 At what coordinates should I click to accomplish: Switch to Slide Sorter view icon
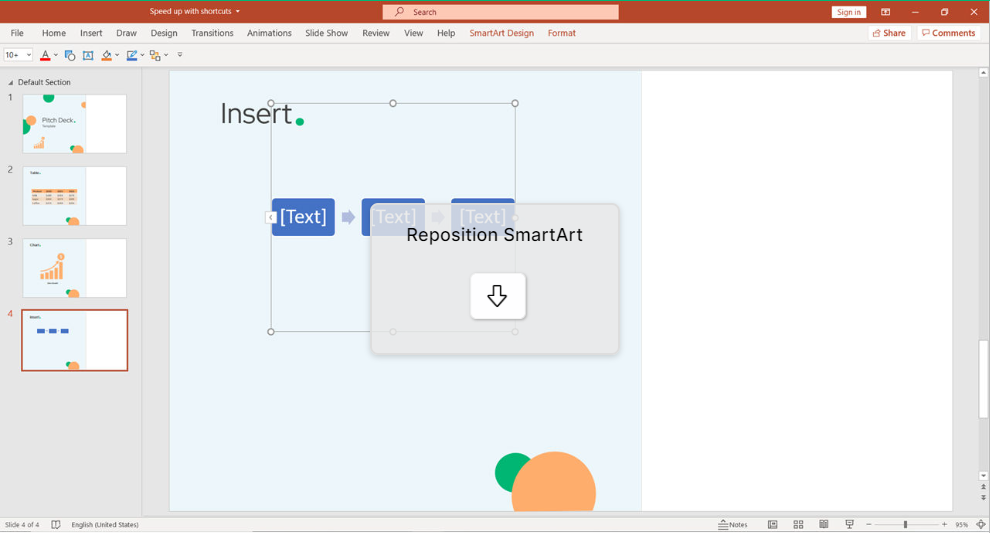(798, 525)
